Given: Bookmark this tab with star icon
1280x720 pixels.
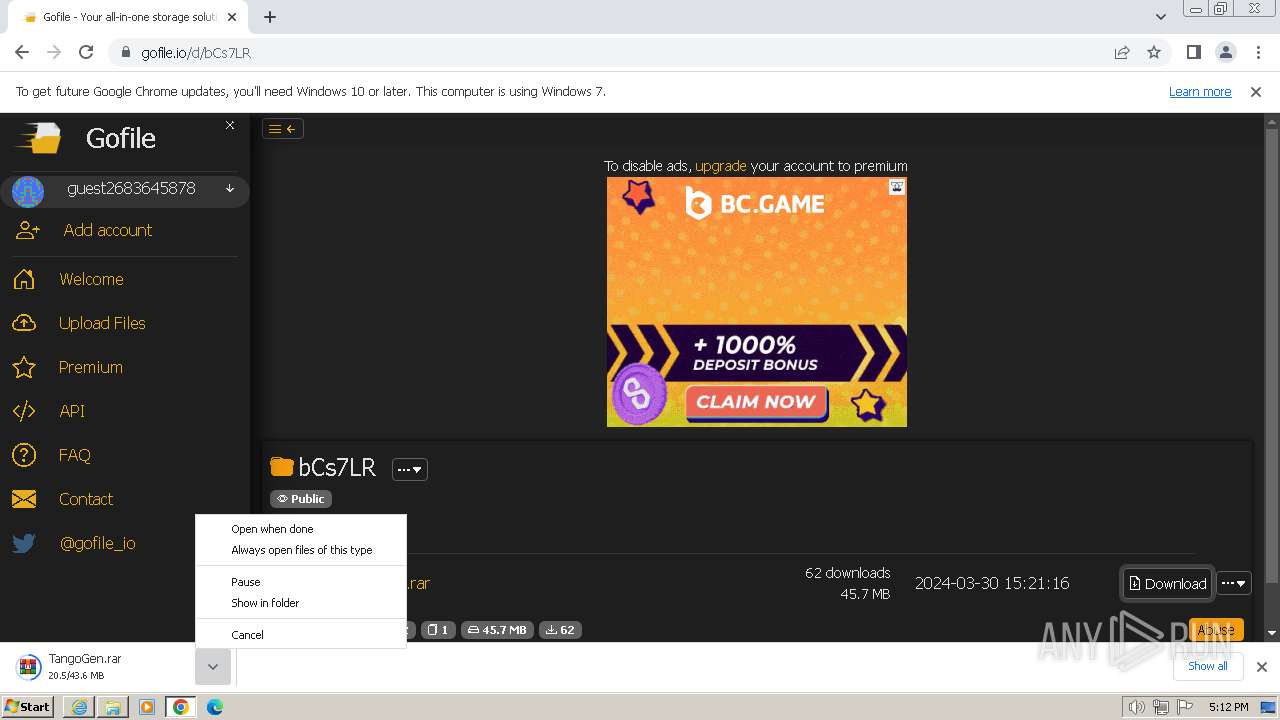Looking at the screenshot, I should (1154, 53).
